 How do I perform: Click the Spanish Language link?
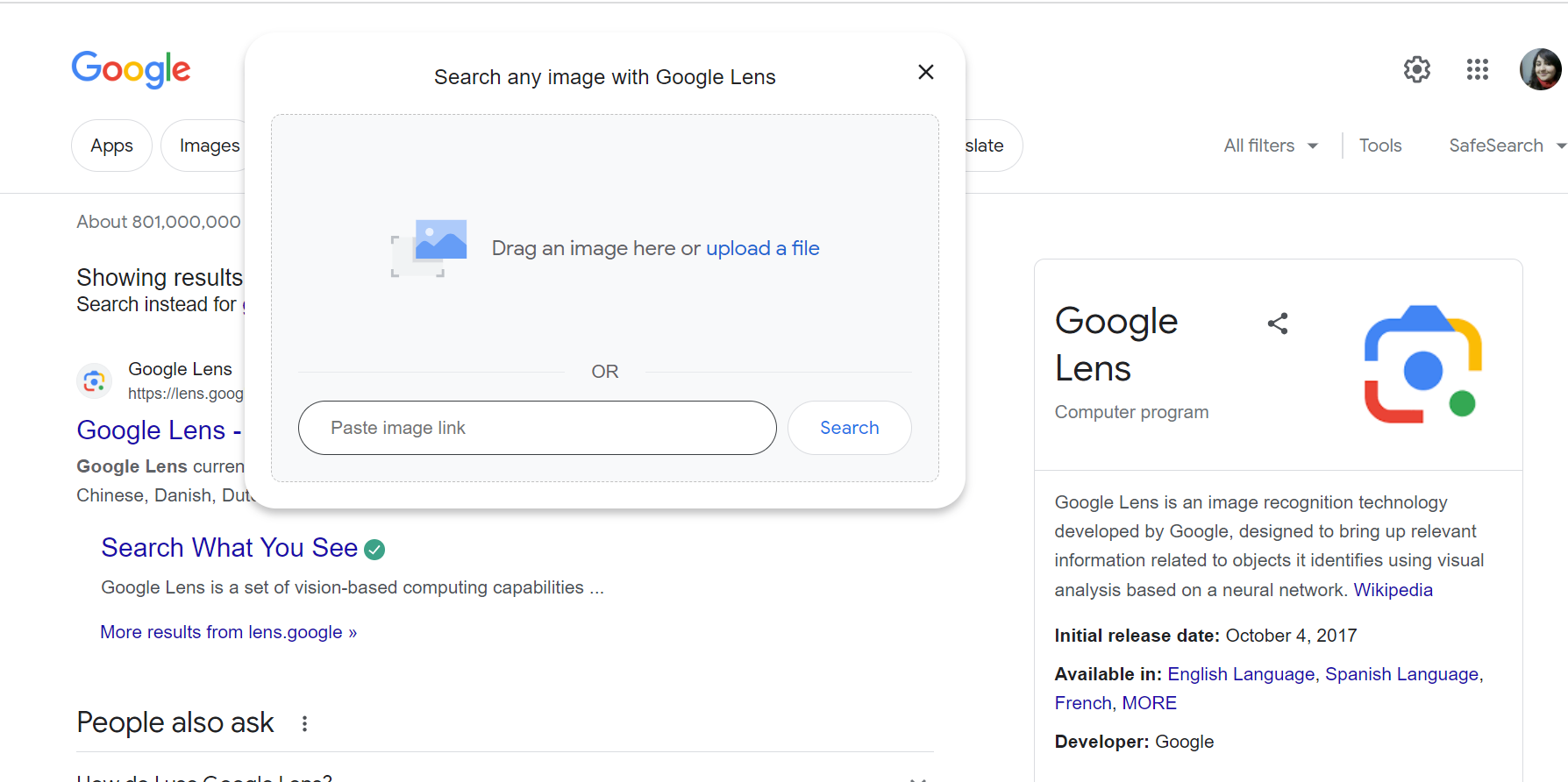(x=1401, y=674)
